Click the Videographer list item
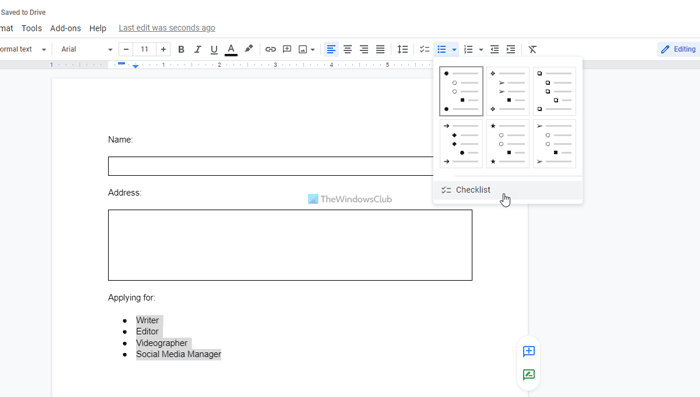This screenshot has height=397, width=700. [x=162, y=343]
